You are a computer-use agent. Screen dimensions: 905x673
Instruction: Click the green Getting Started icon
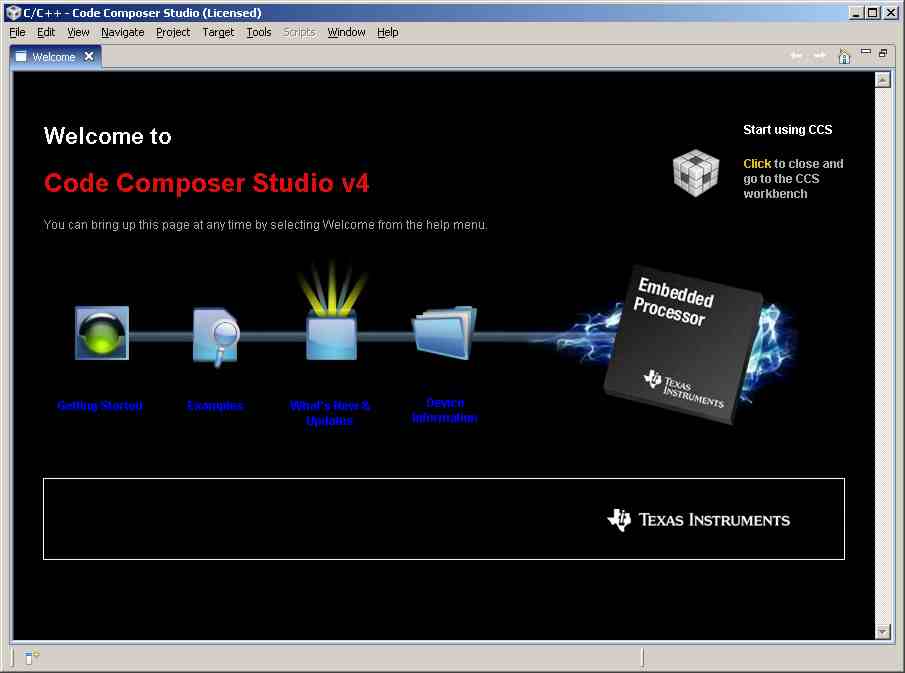(x=102, y=333)
